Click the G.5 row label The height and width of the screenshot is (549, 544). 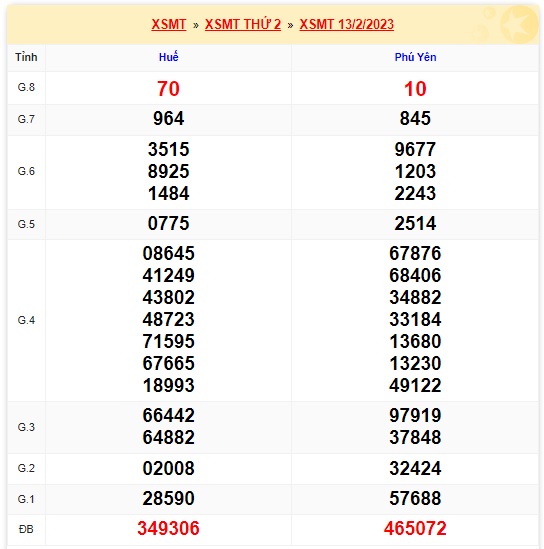point(26,224)
